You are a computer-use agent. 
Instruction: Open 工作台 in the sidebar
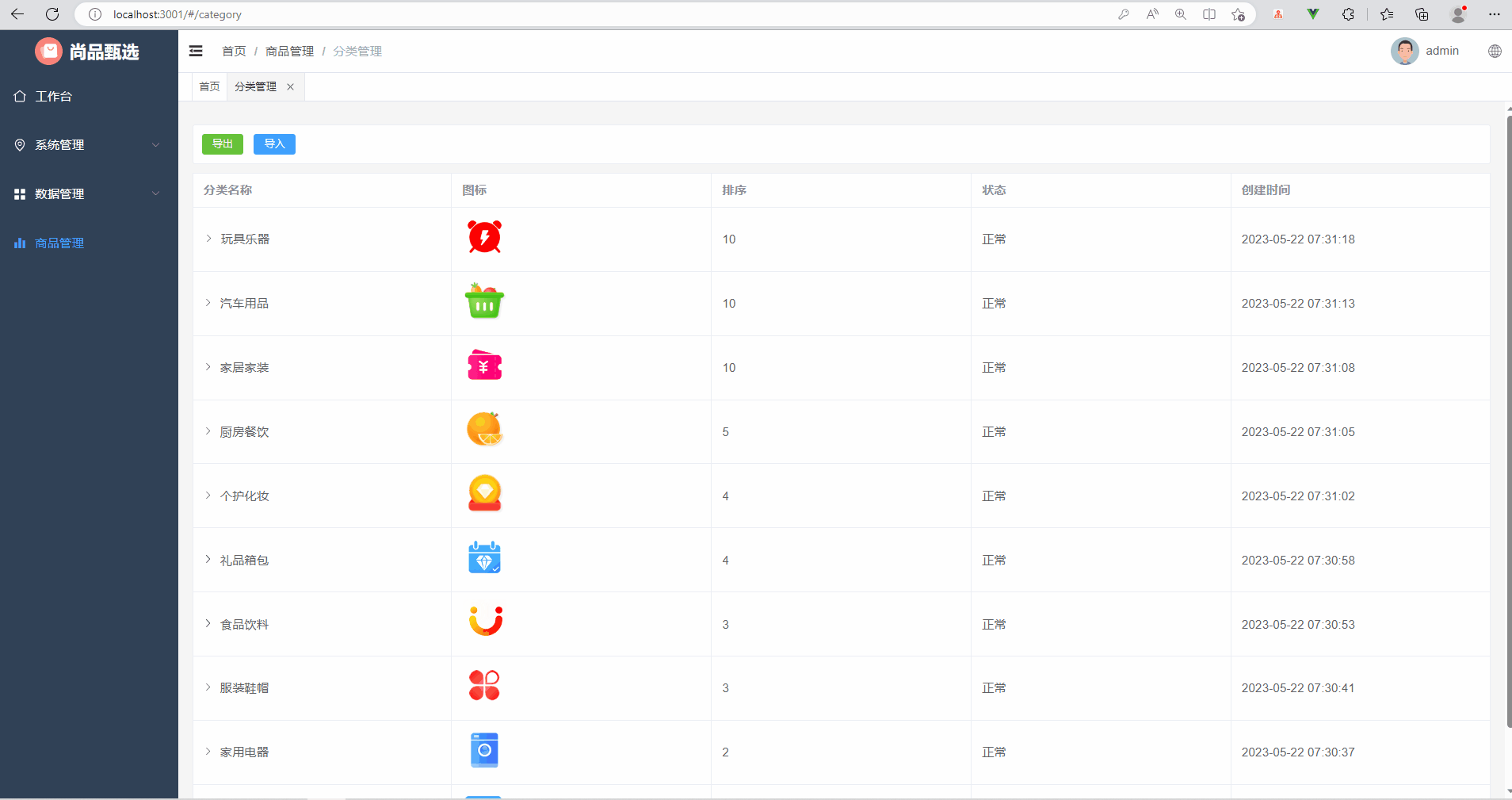[x=89, y=96]
